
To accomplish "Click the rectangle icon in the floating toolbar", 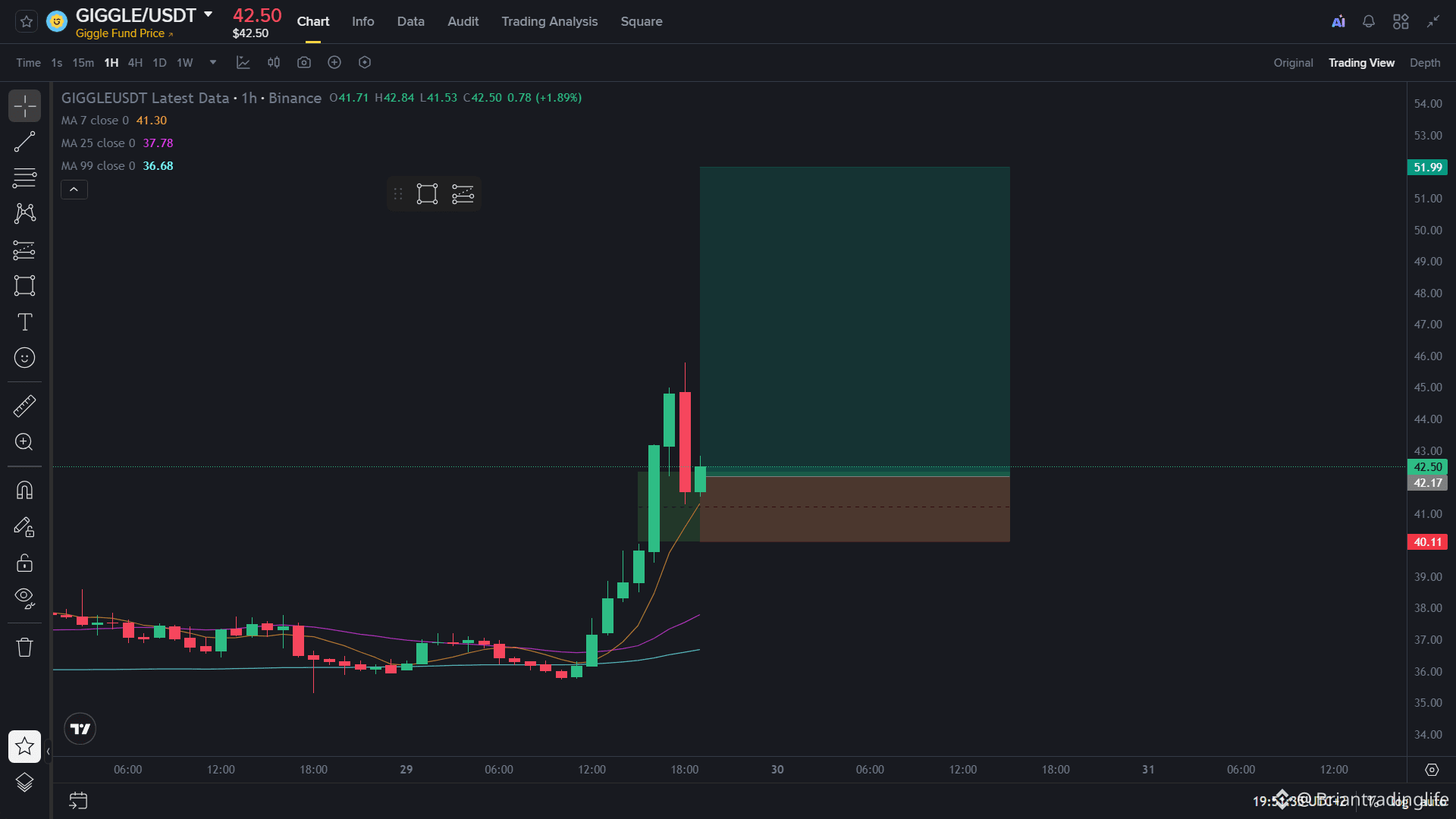I will pos(427,194).
